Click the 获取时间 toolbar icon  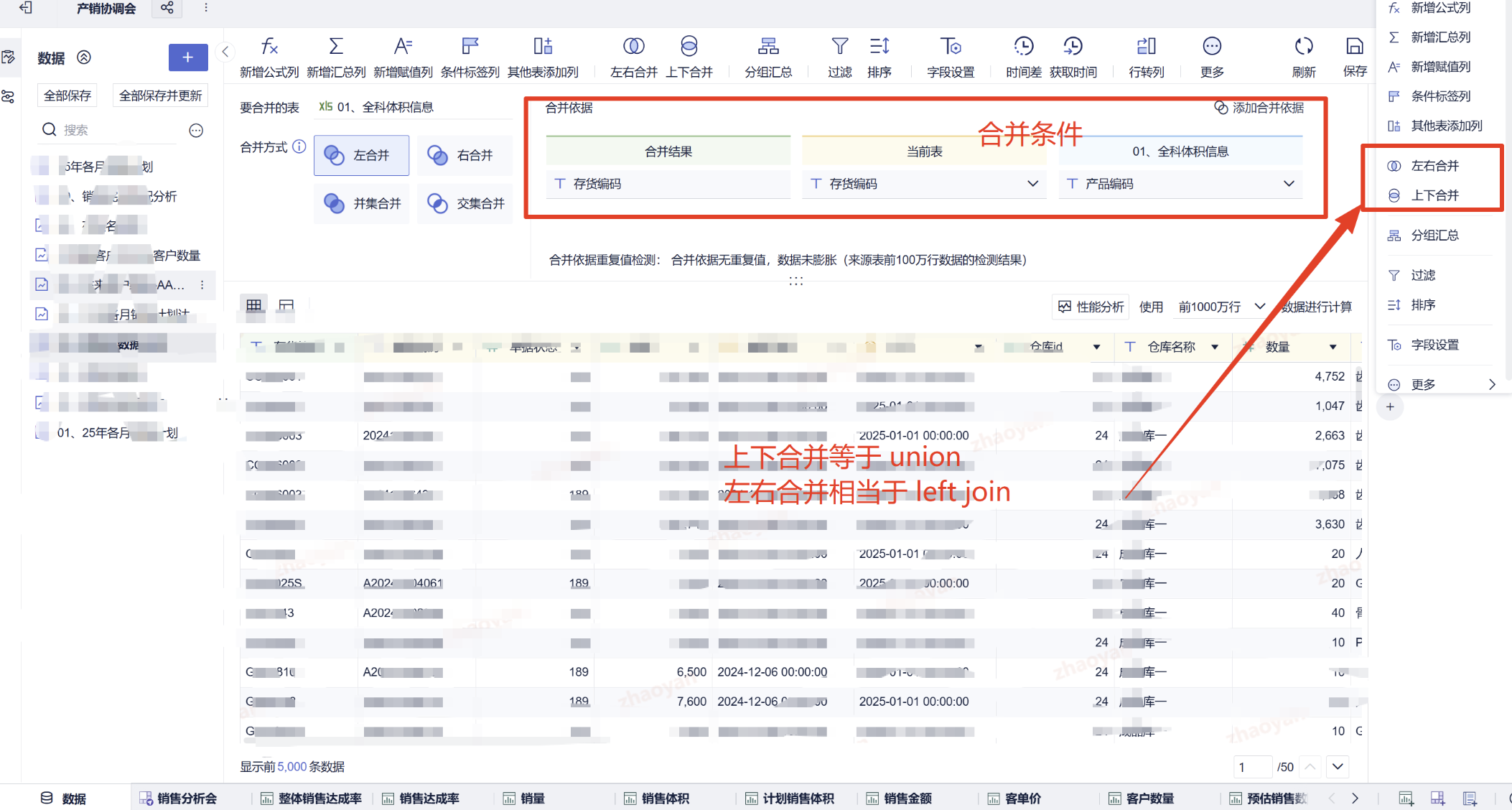tap(1073, 47)
